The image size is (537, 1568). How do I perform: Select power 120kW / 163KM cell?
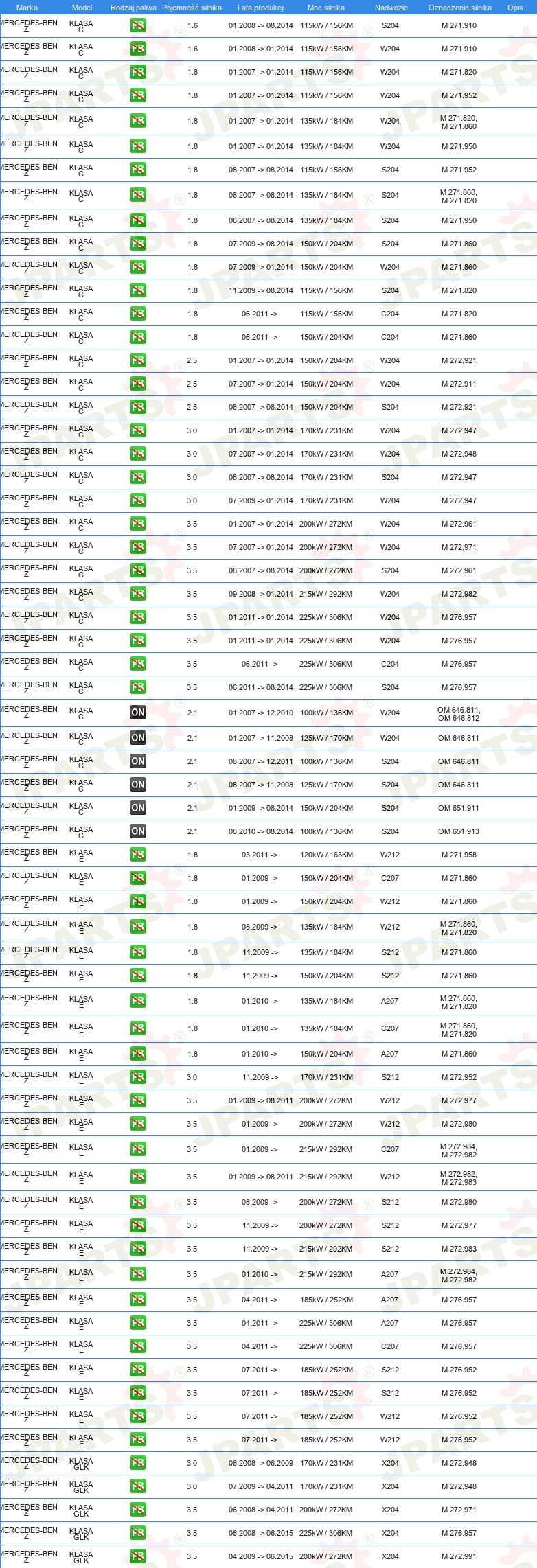point(326,855)
